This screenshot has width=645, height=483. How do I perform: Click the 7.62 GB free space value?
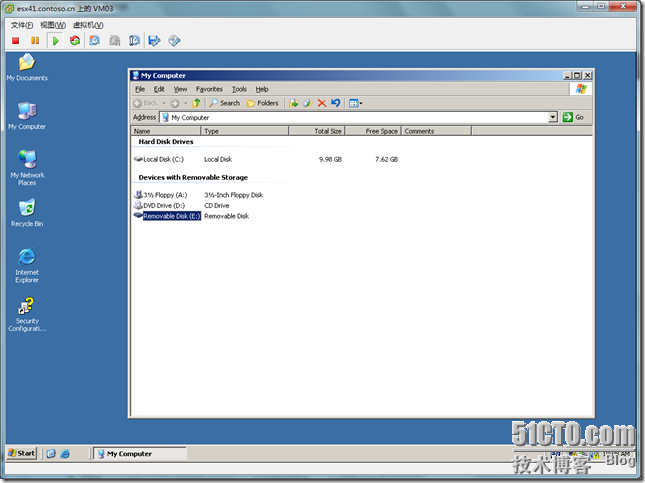(x=386, y=160)
